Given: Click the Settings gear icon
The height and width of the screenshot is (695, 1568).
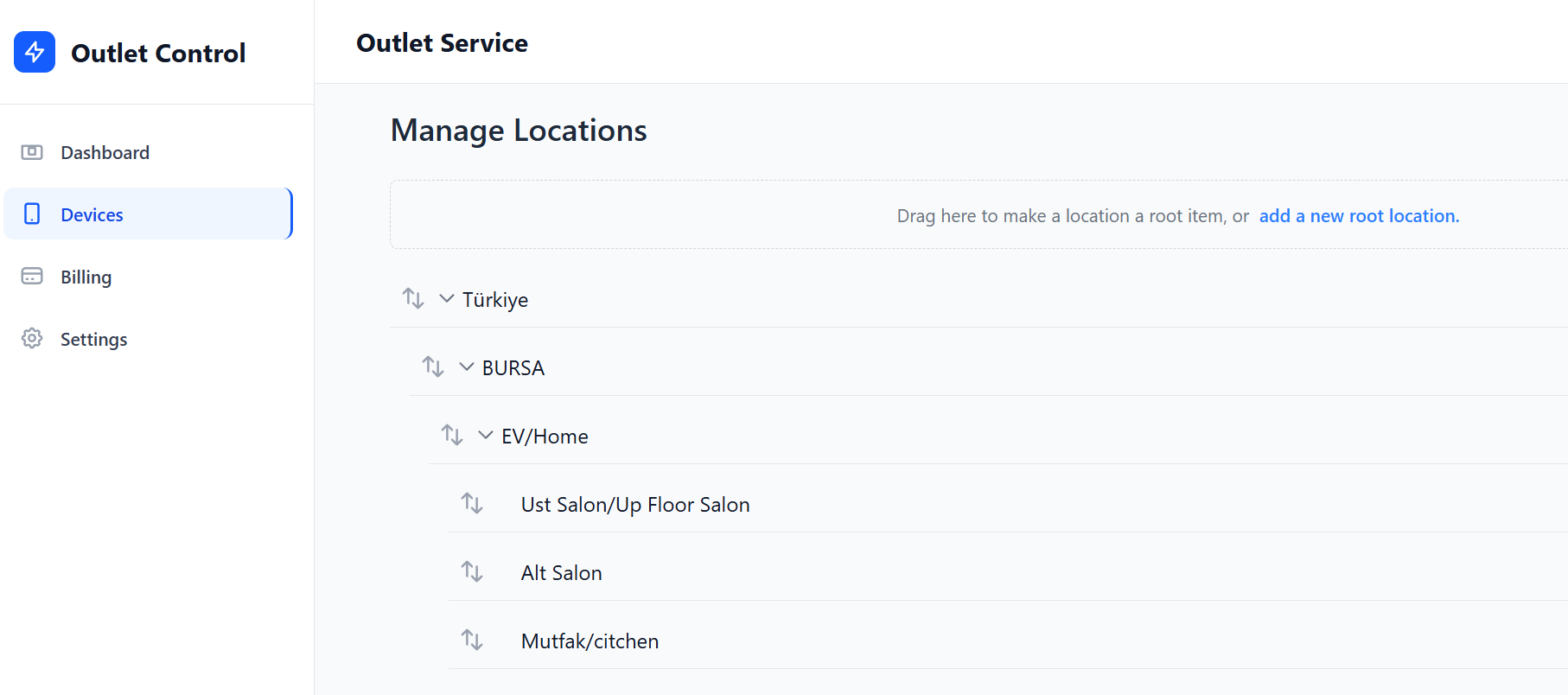Looking at the screenshot, I should pos(32,338).
